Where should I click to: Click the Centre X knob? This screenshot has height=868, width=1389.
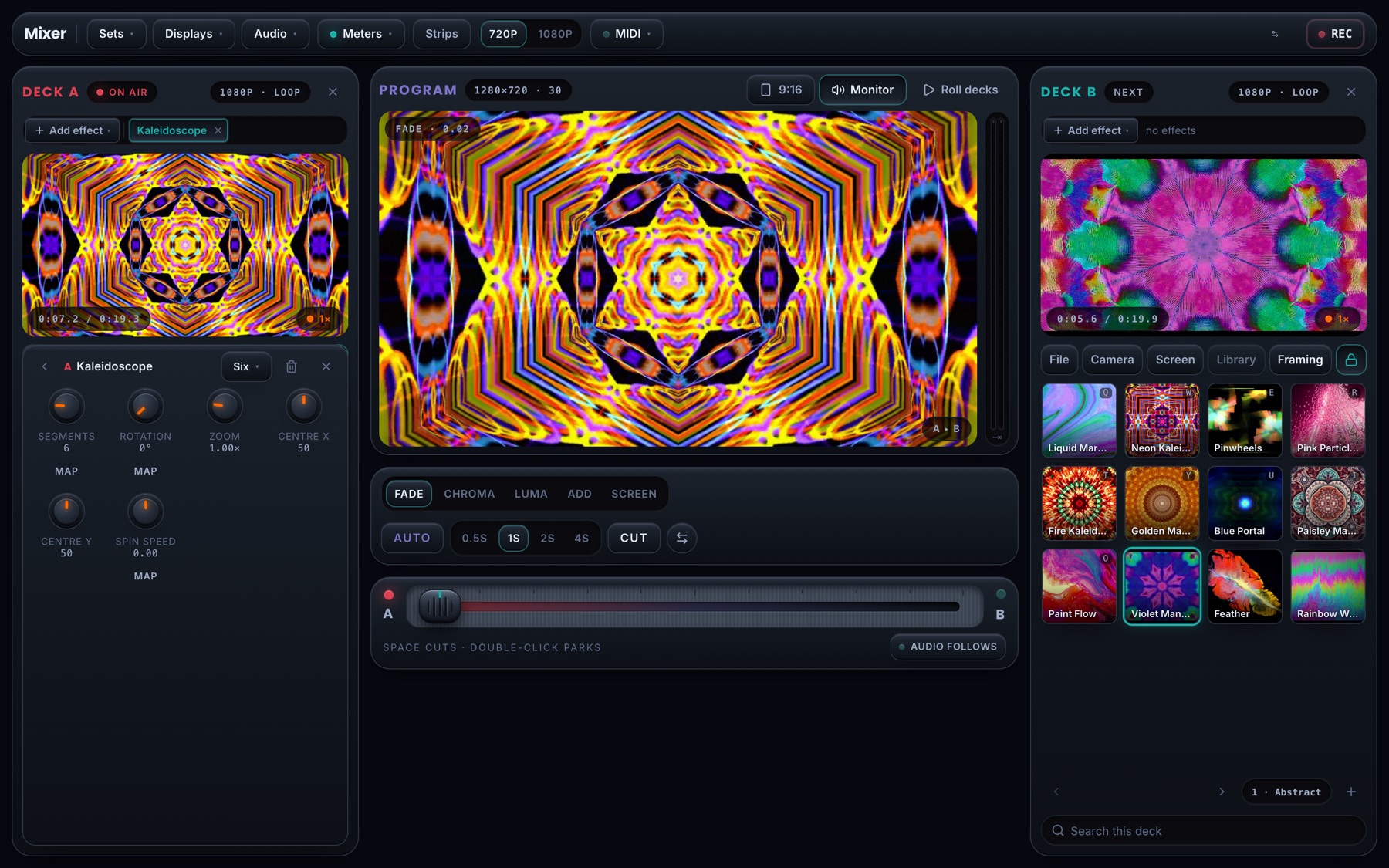303,406
